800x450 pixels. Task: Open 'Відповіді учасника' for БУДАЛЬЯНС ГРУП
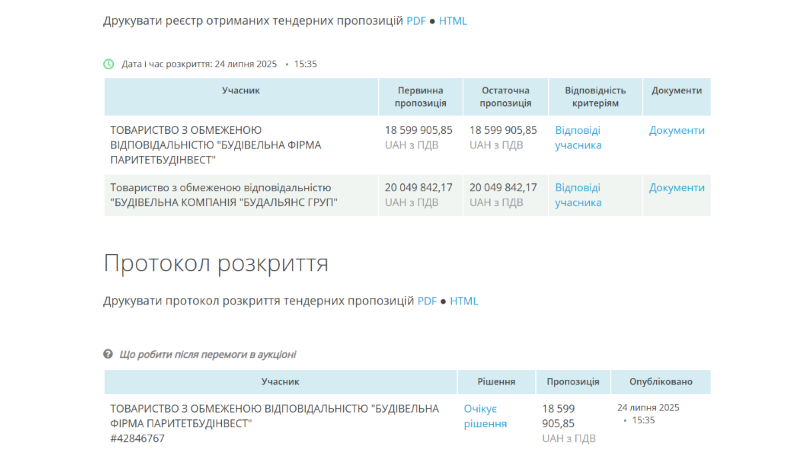click(x=578, y=195)
